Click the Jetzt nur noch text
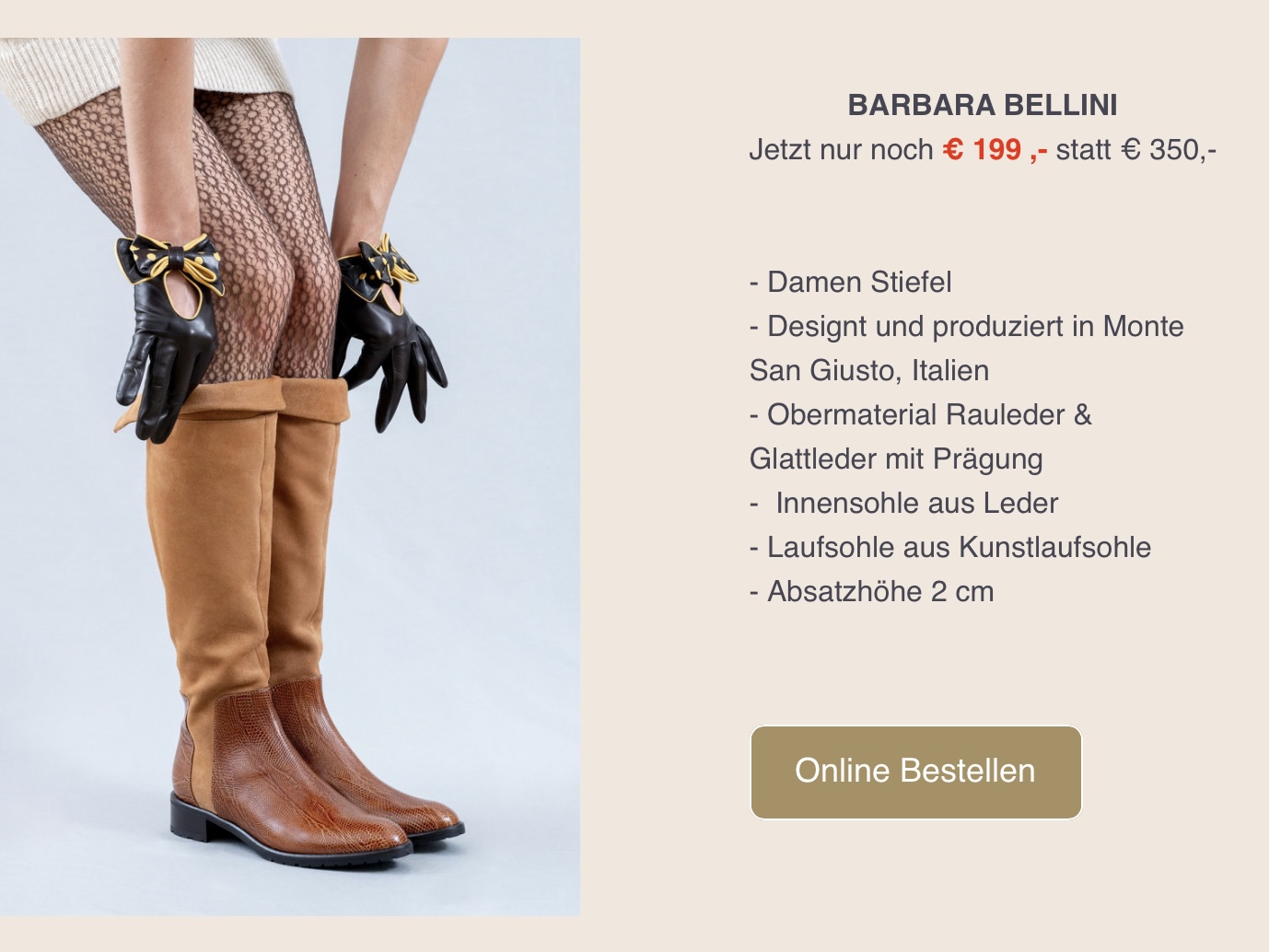Screen dimensions: 1269x952 [x=841, y=149]
